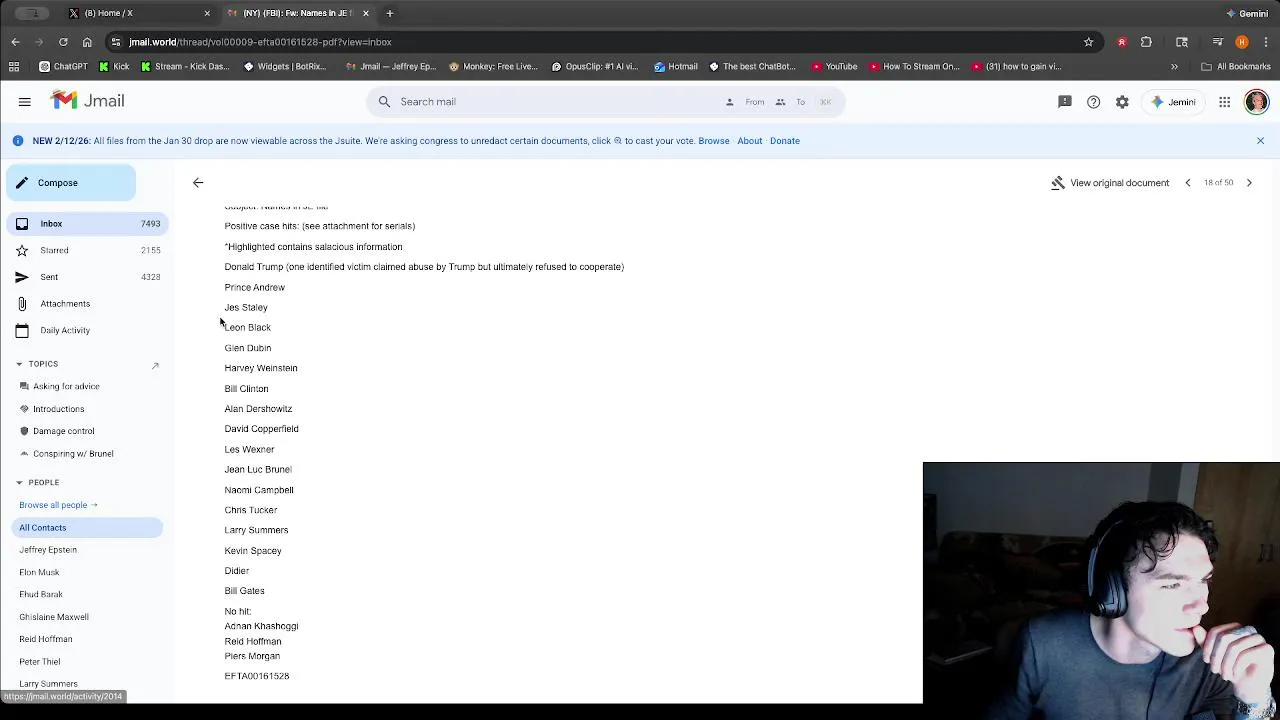Open Gemini in browser title bar
Screen dimensions: 1280x720
[1247, 13]
